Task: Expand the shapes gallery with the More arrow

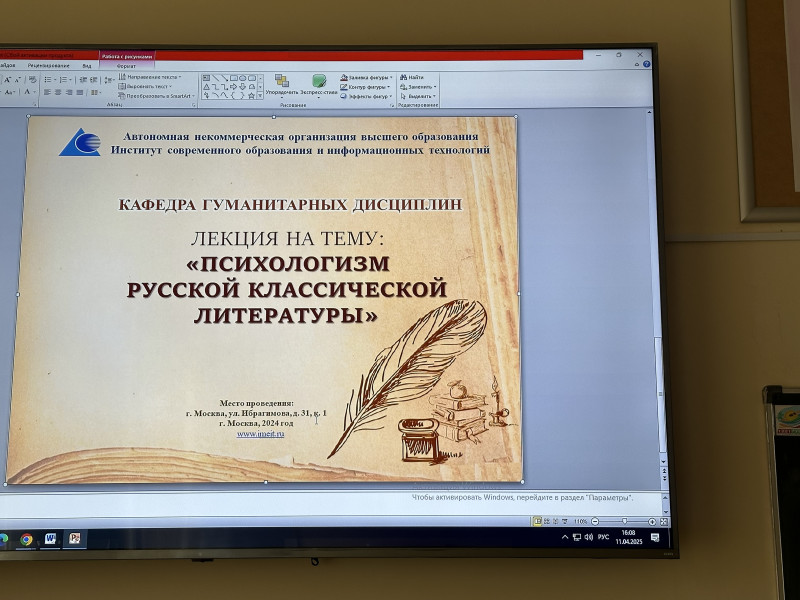Action: [x=260, y=95]
